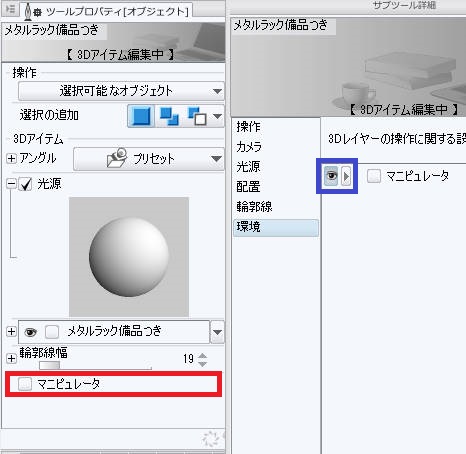
Task: Uncheck the 光源 checkbox
Action: [x=26, y=184]
